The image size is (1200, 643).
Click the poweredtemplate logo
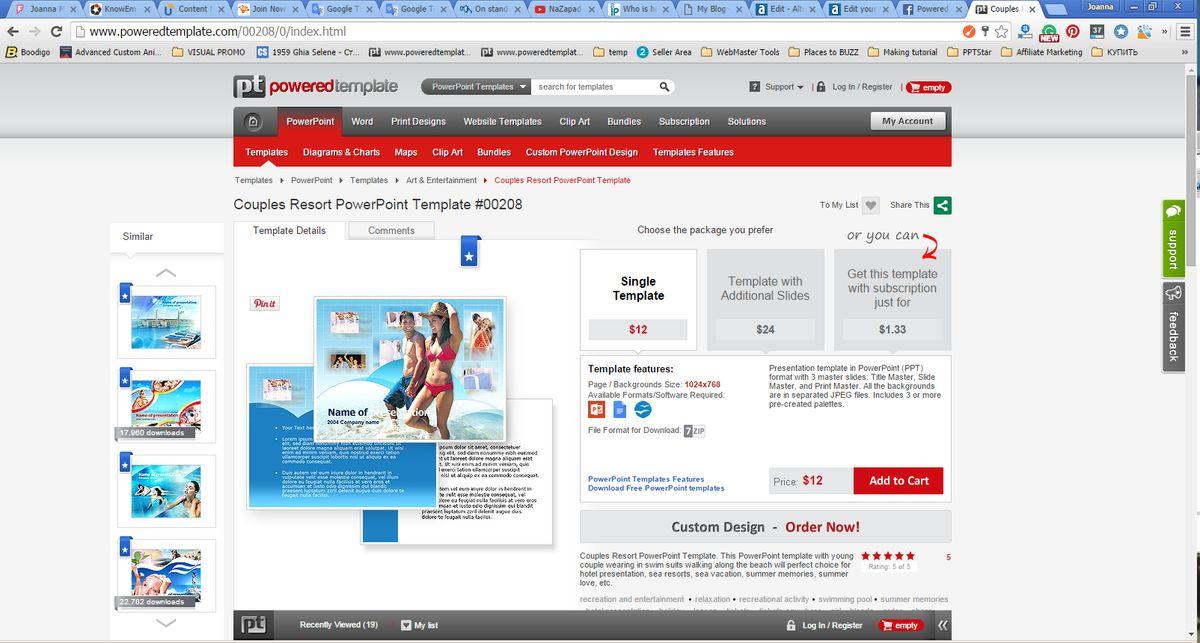(x=316, y=87)
